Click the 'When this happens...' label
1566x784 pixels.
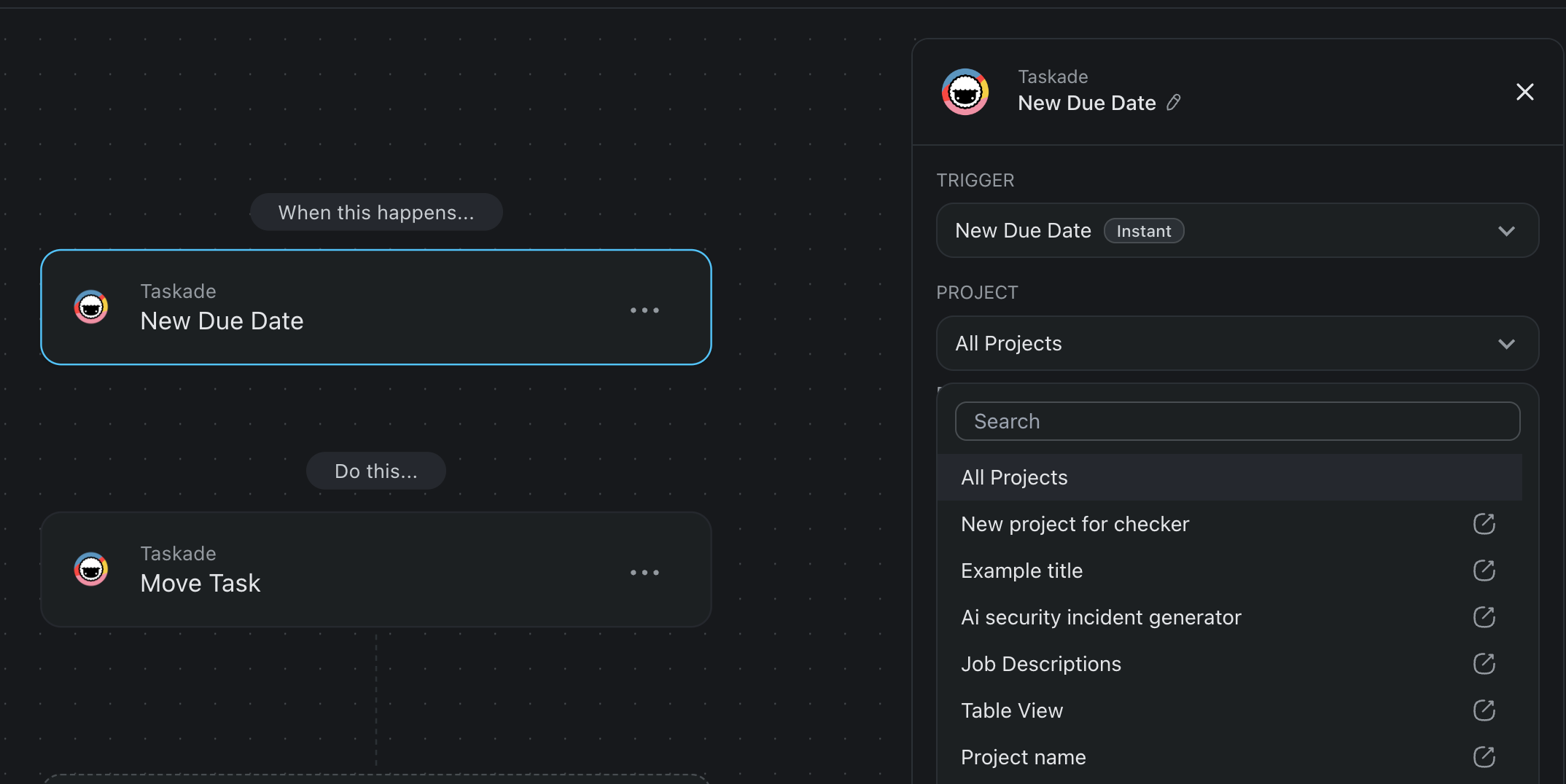coord(376,212)
